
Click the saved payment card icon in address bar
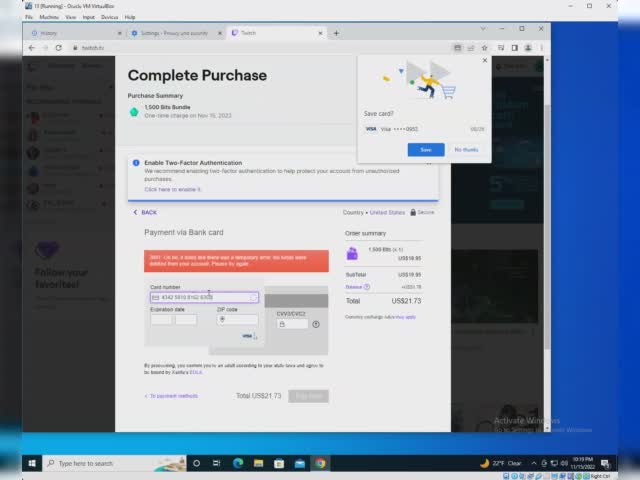pyautogui.click(x=458, y=48)
